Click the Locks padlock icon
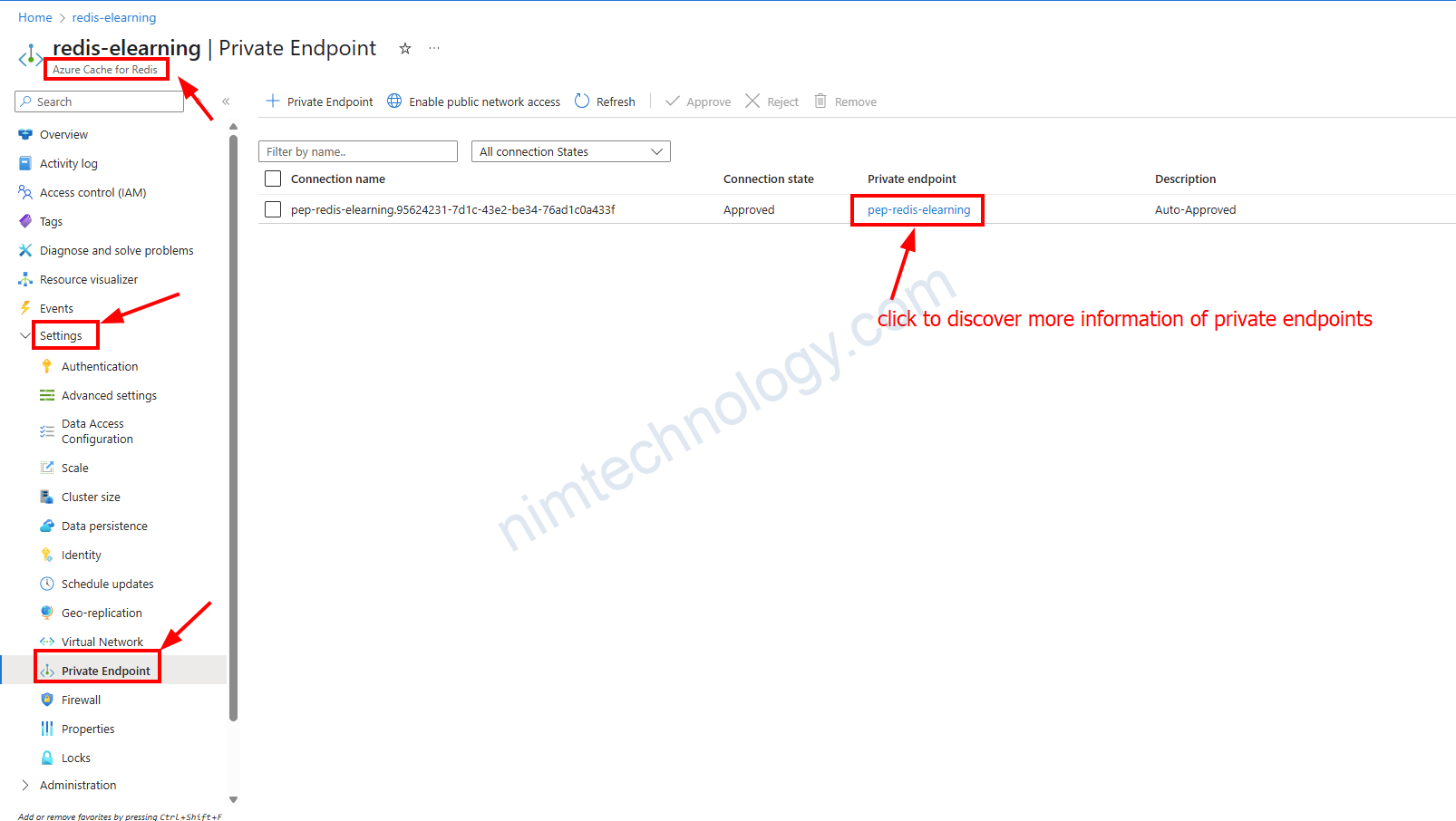 pyautogui.click(x=47, y=758)
